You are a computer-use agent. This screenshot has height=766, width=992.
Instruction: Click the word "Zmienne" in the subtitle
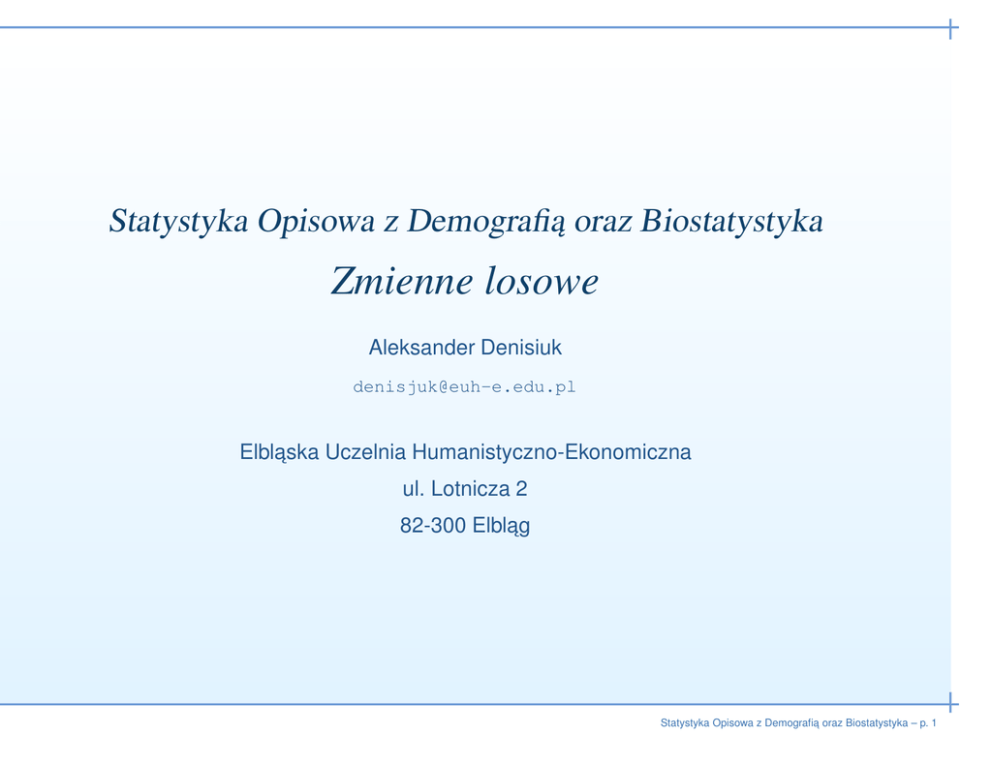(x=400, y=283)
